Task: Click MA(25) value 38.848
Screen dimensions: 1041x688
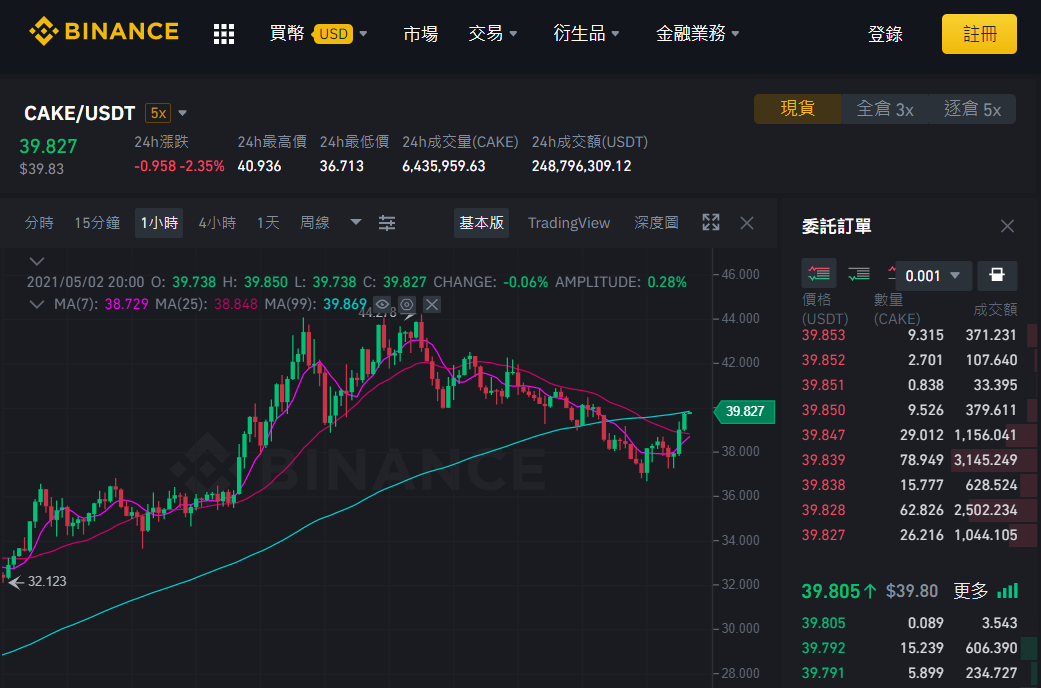Action: point(236,304)
